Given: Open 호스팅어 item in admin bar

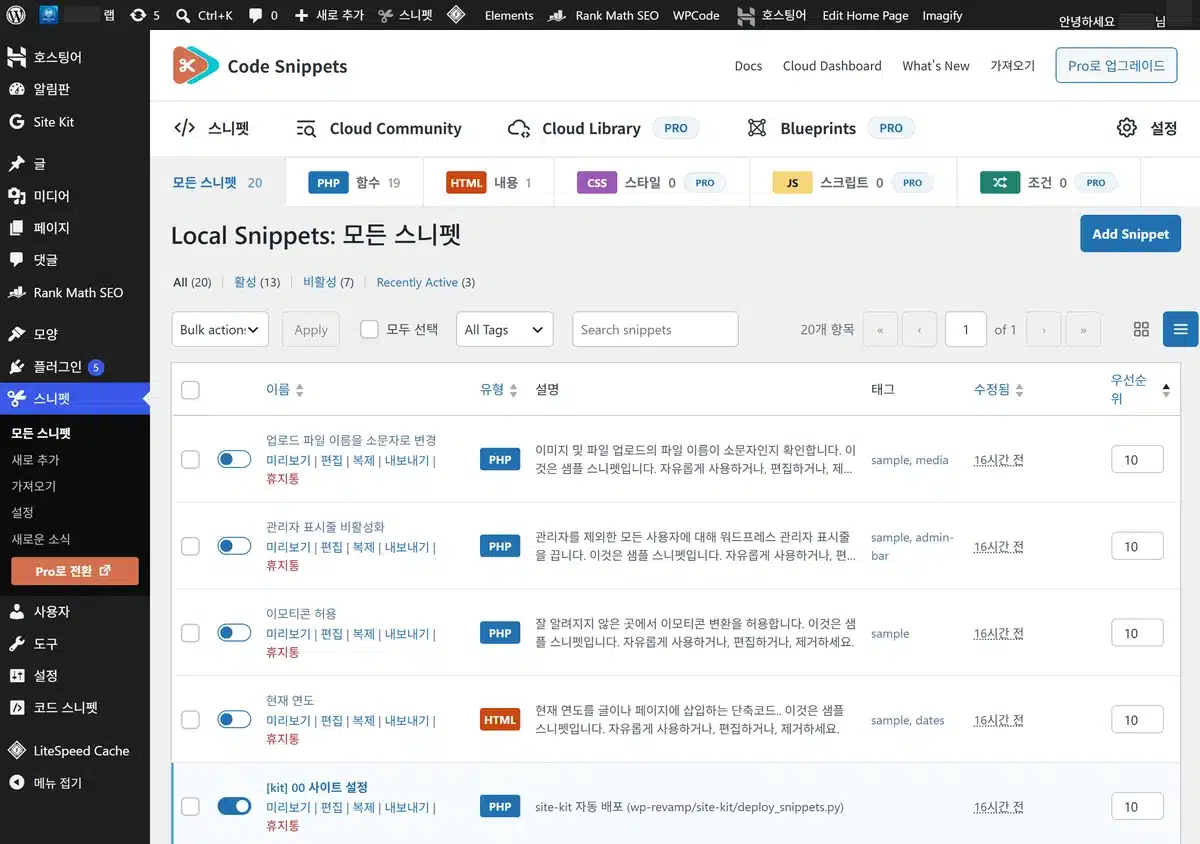Looking at the screenshot, I should click(772, 15).
